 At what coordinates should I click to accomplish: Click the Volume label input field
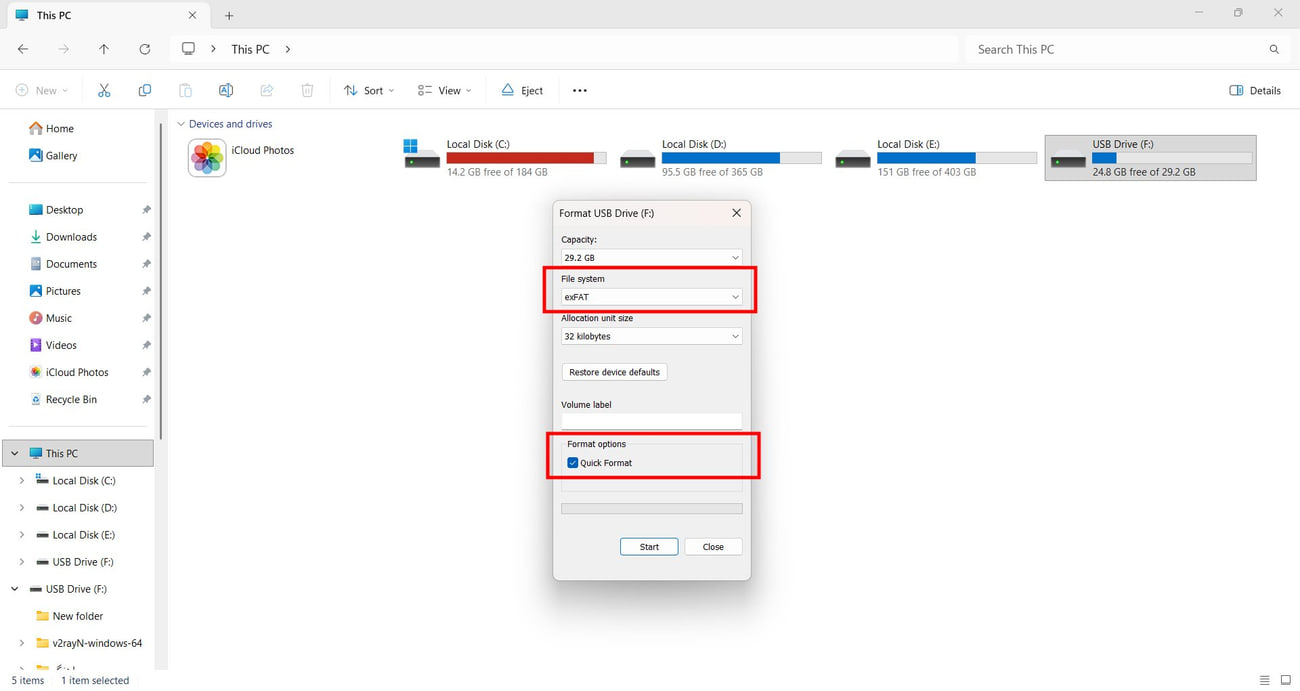click(x=652, y=422)
